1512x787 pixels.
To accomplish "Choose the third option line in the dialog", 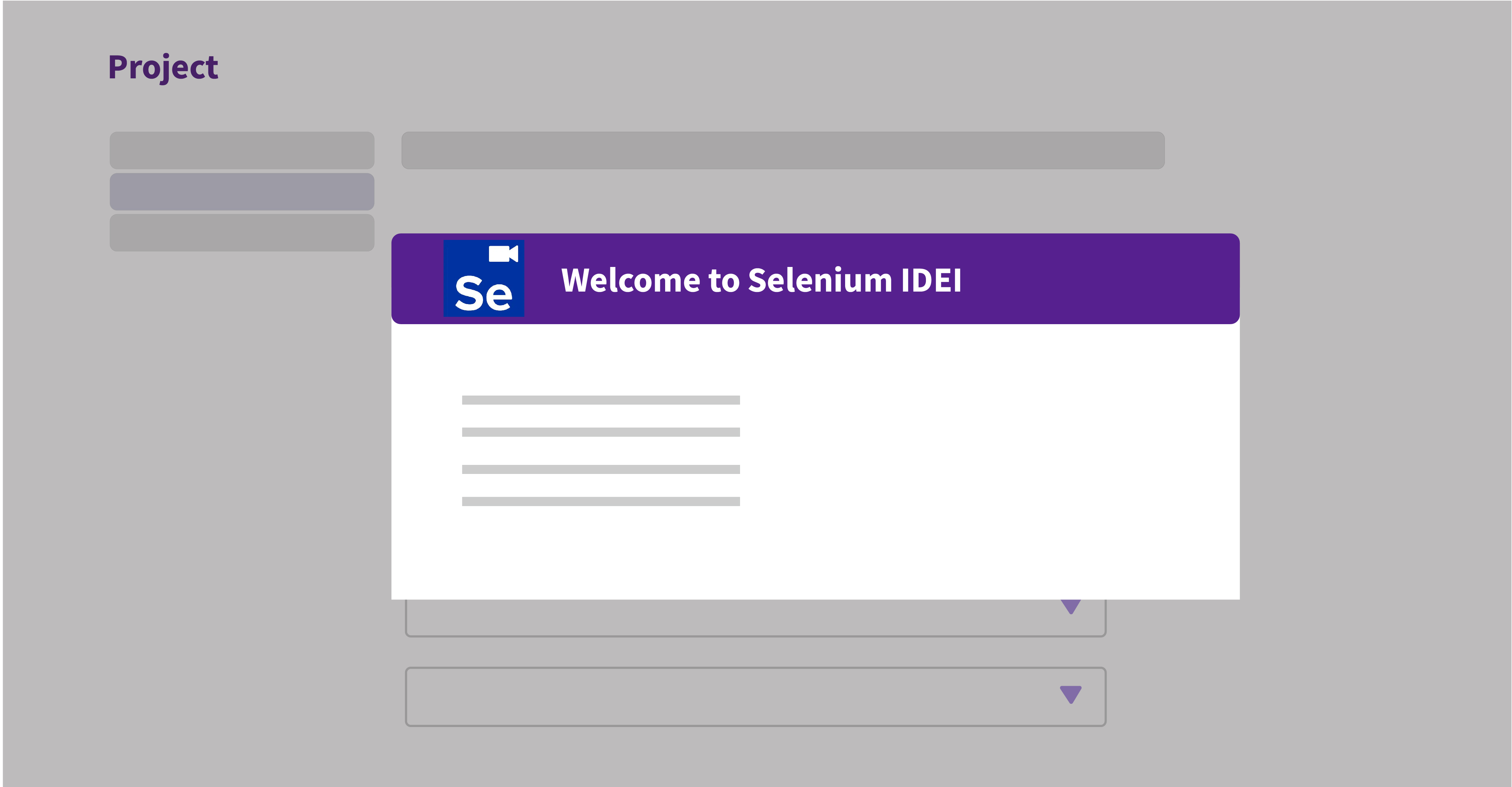I will 600,469.
